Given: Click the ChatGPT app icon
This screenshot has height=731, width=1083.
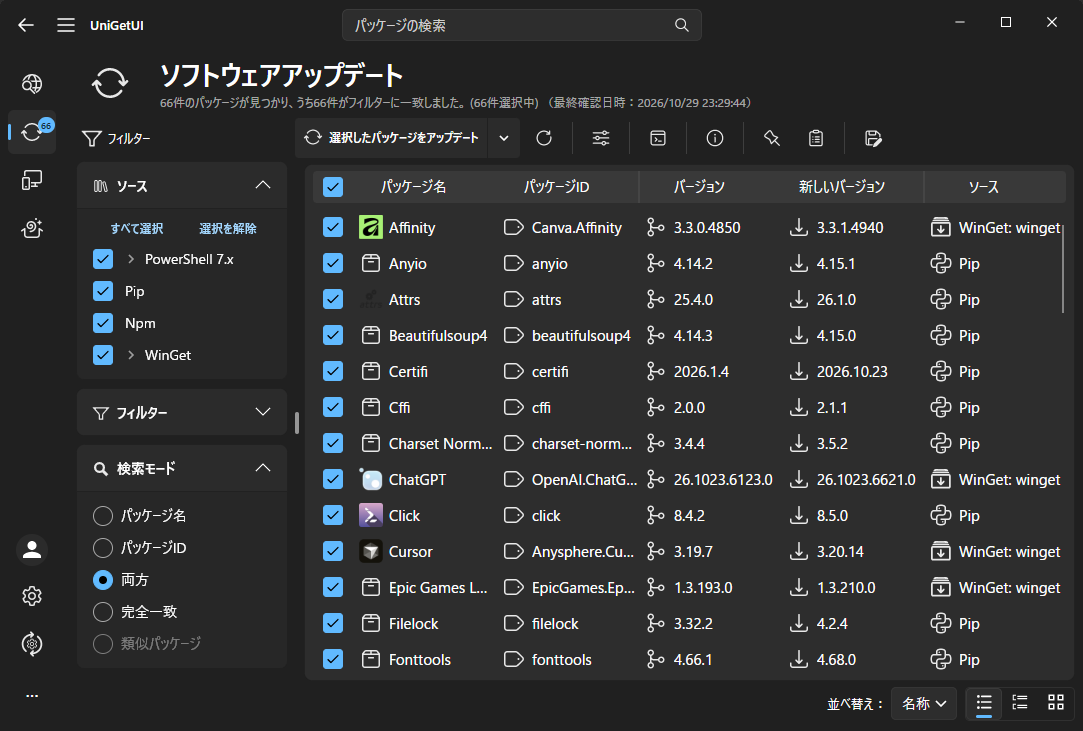Looking at the screenshot, I should [371, 480].
